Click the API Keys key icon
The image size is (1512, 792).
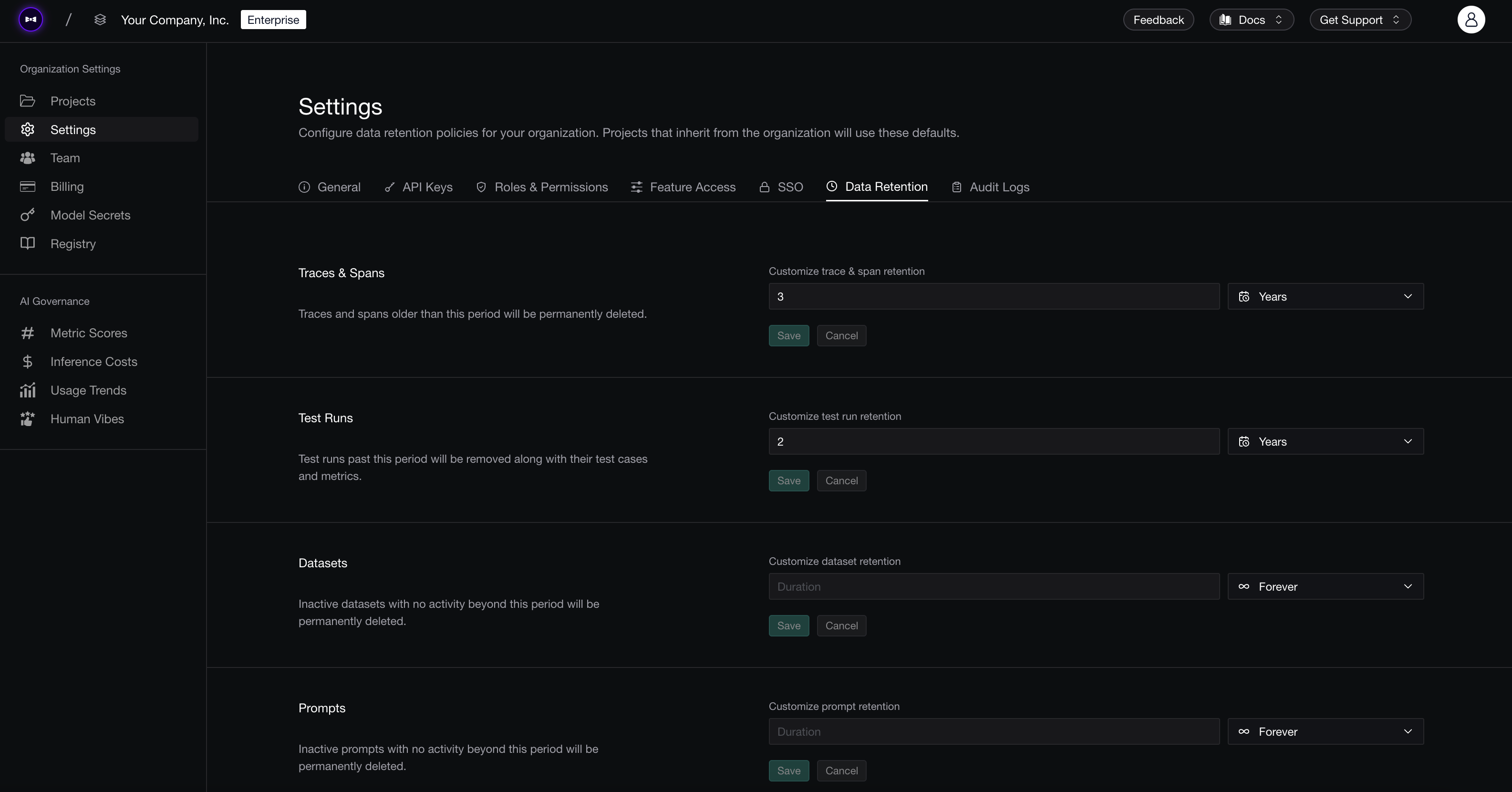389,187
